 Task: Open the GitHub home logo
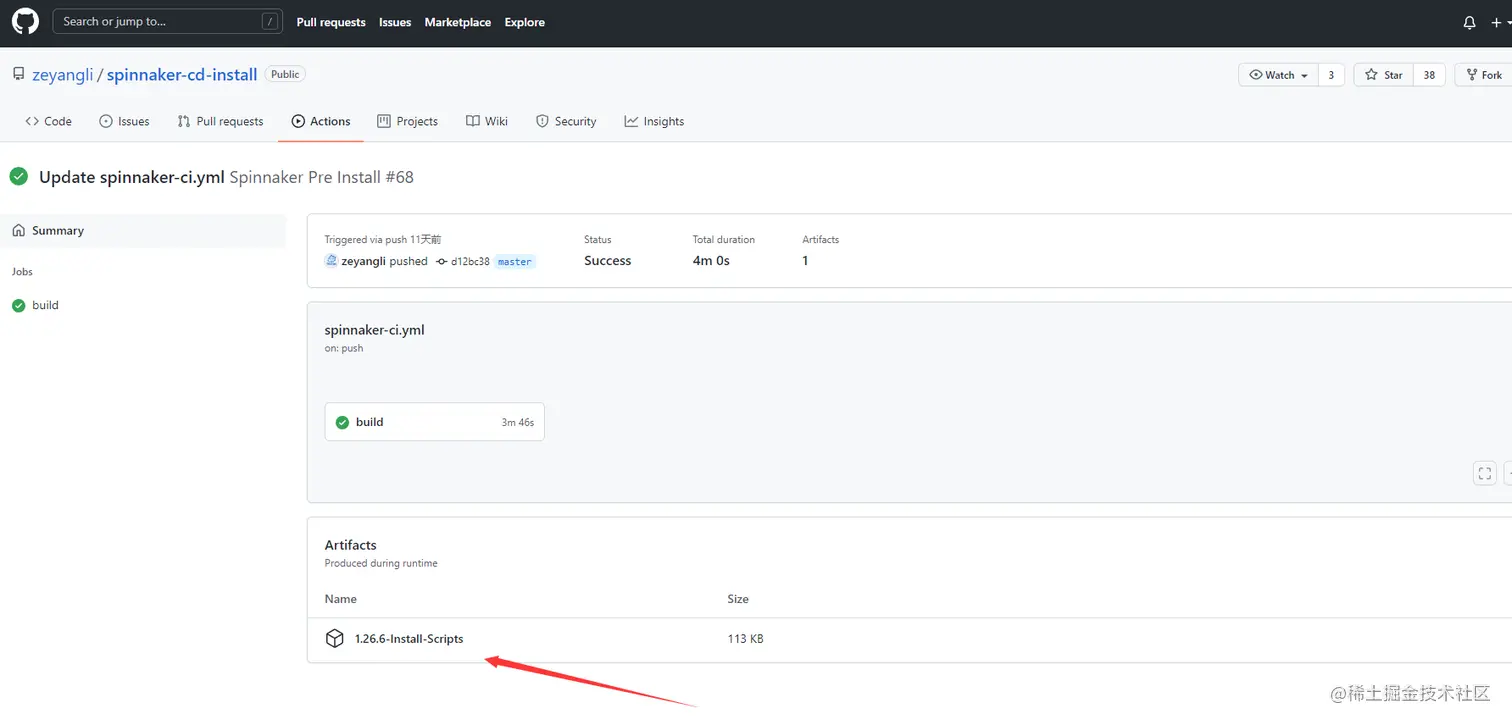(25, 21)
